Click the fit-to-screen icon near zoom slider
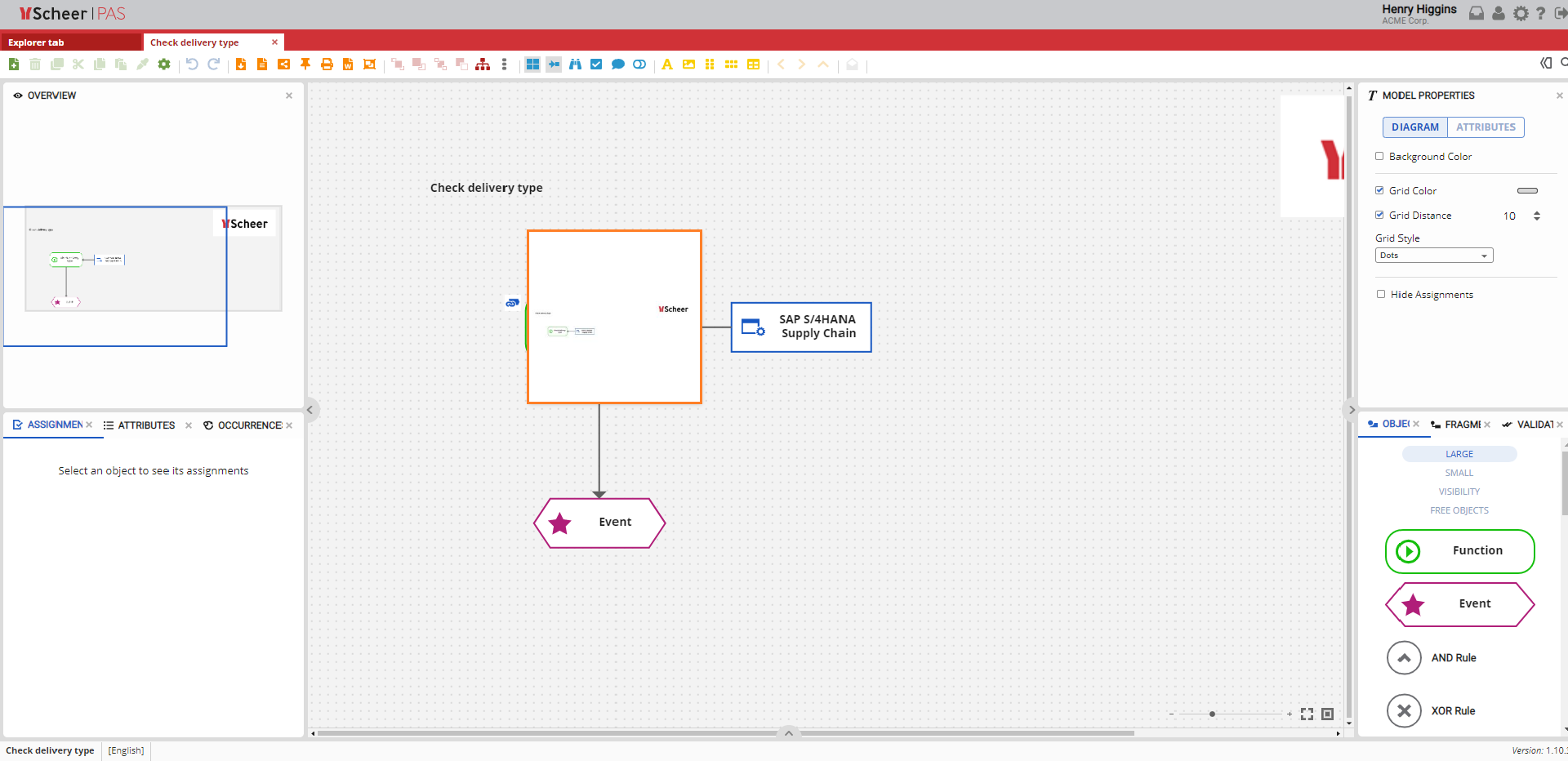This screenshot has height=761, width=1568. 1307,714
